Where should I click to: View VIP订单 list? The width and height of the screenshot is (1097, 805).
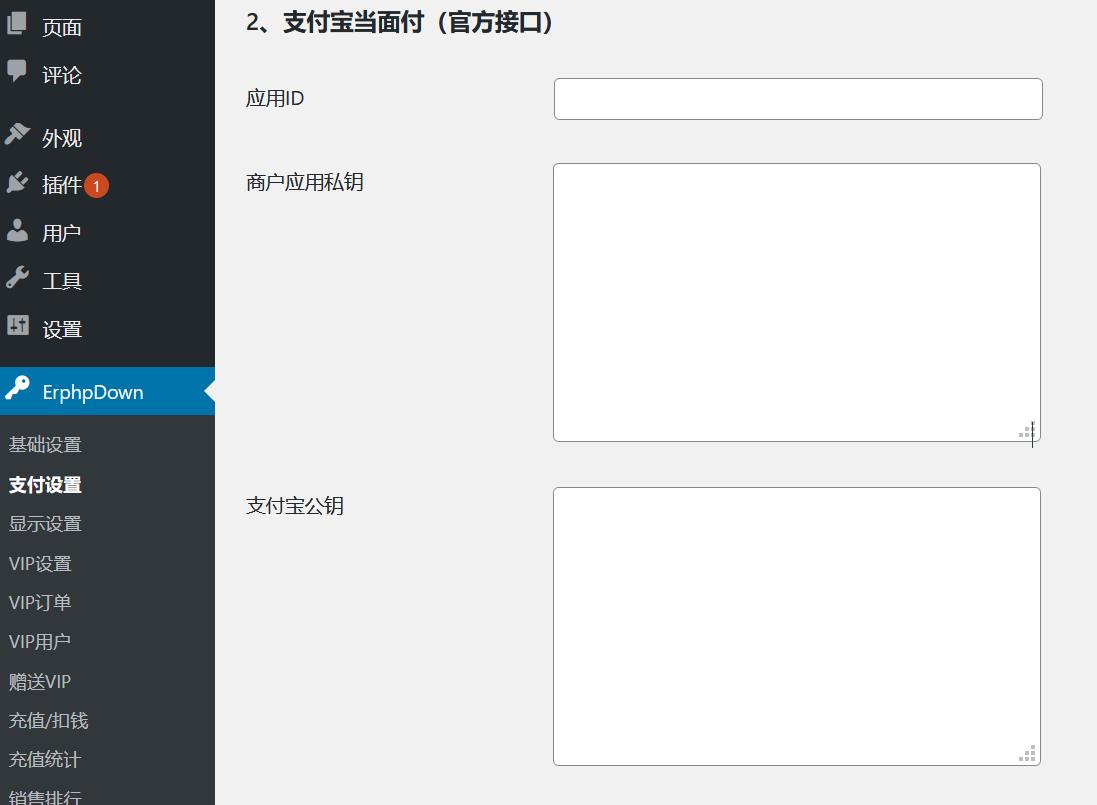[40, 603]
